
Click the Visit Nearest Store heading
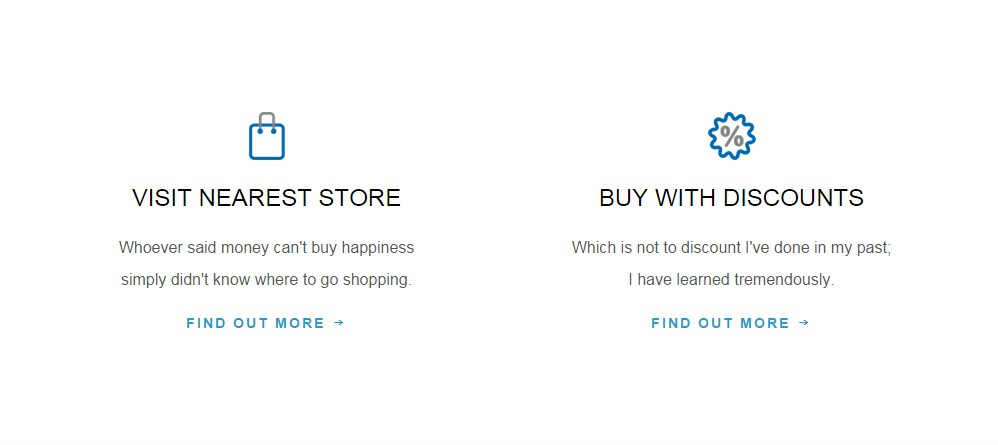(x=267, y=197)
